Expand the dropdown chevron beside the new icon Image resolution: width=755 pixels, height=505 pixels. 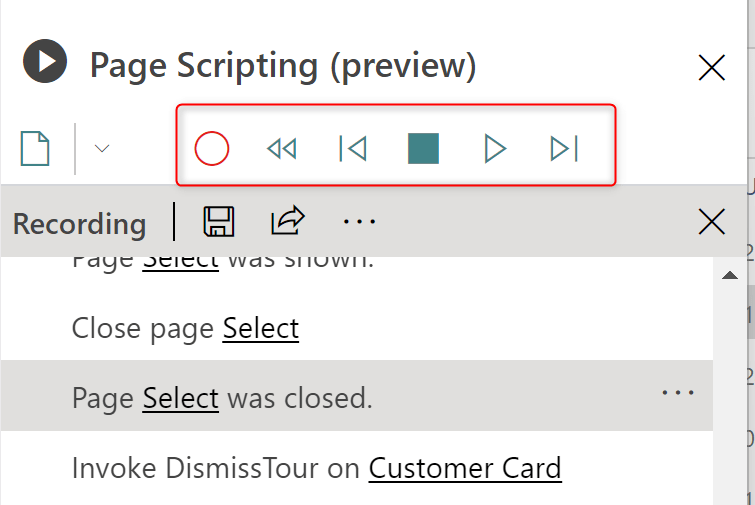click(101, 148)
